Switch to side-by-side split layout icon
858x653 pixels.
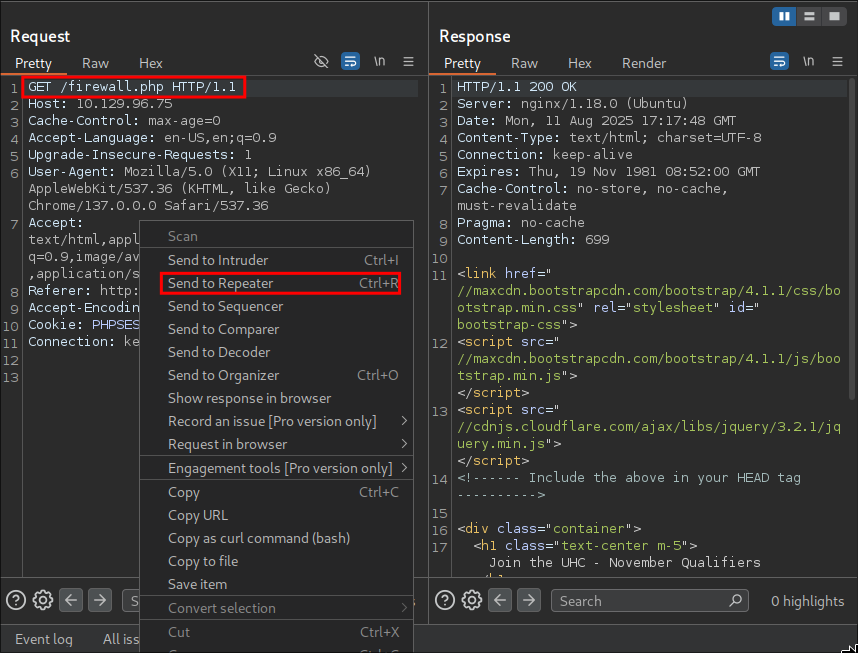784,16
